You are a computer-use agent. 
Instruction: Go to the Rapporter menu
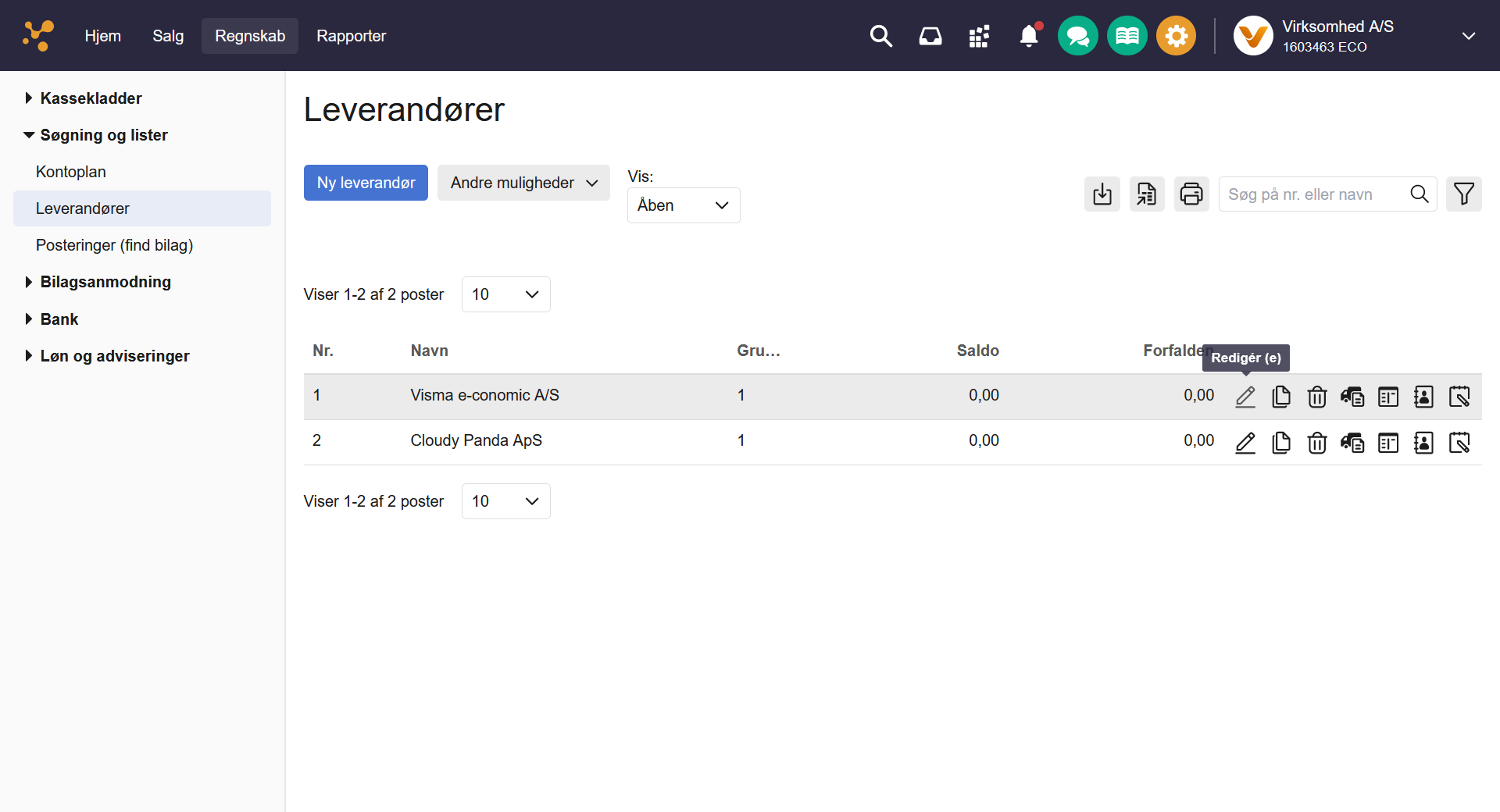click(351, 36)
